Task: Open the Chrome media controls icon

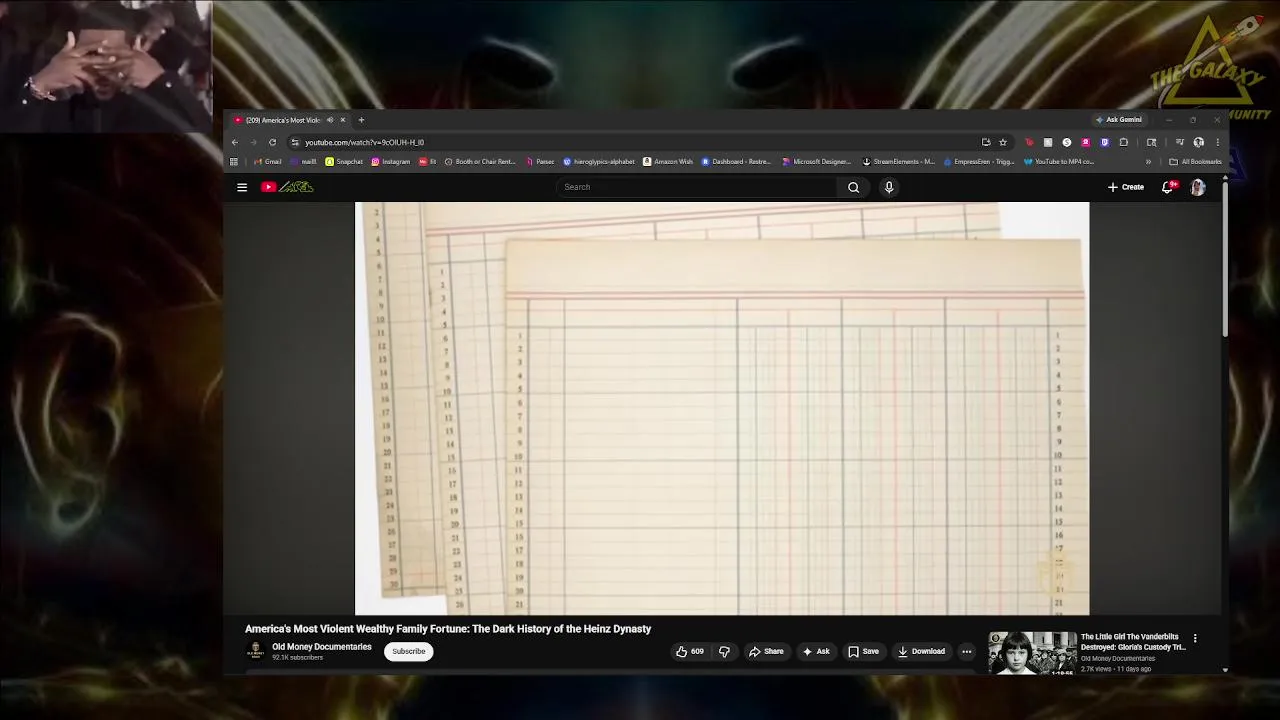Action: 1179,142
